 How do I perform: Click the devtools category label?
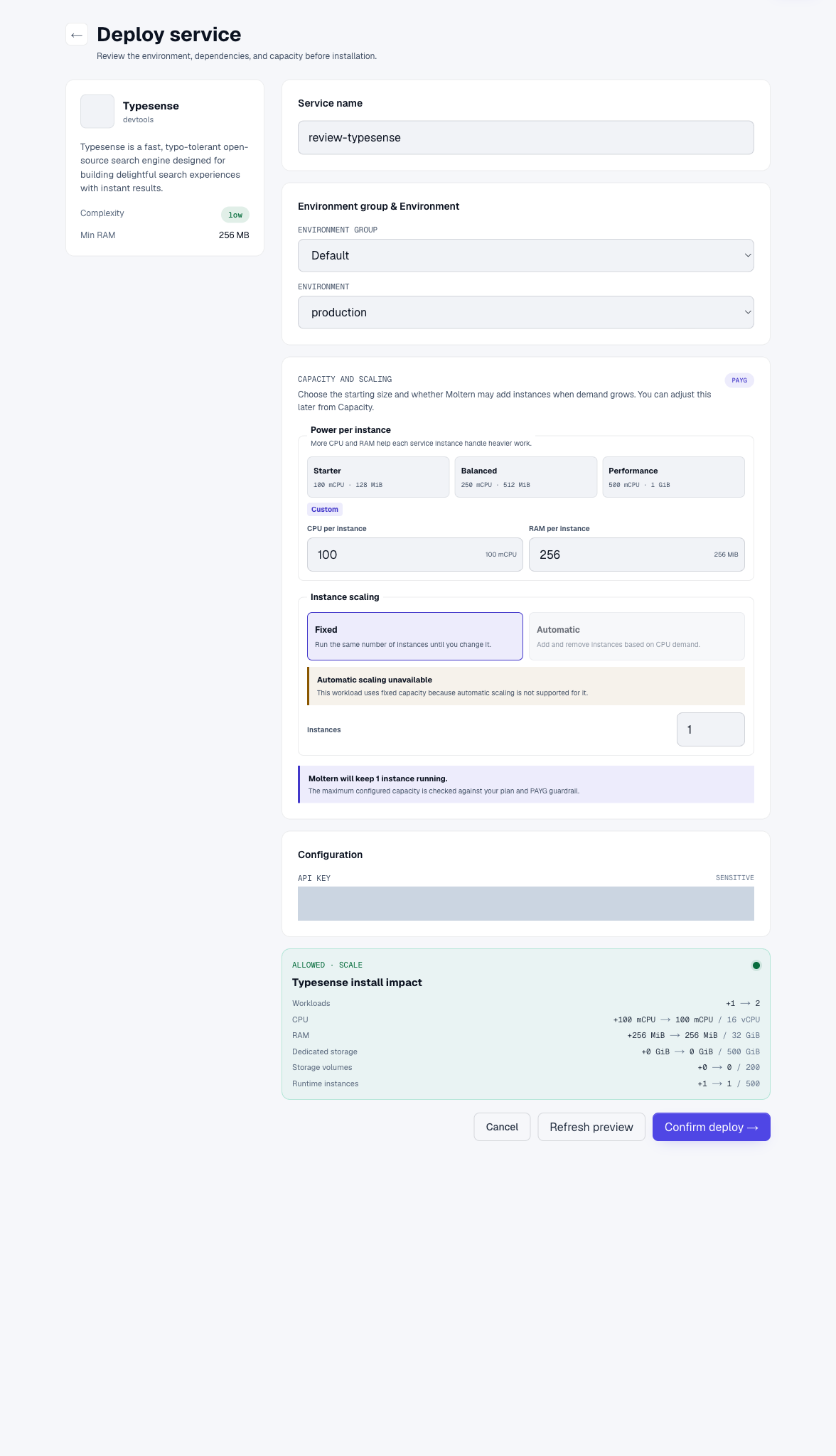pos(138,119)
